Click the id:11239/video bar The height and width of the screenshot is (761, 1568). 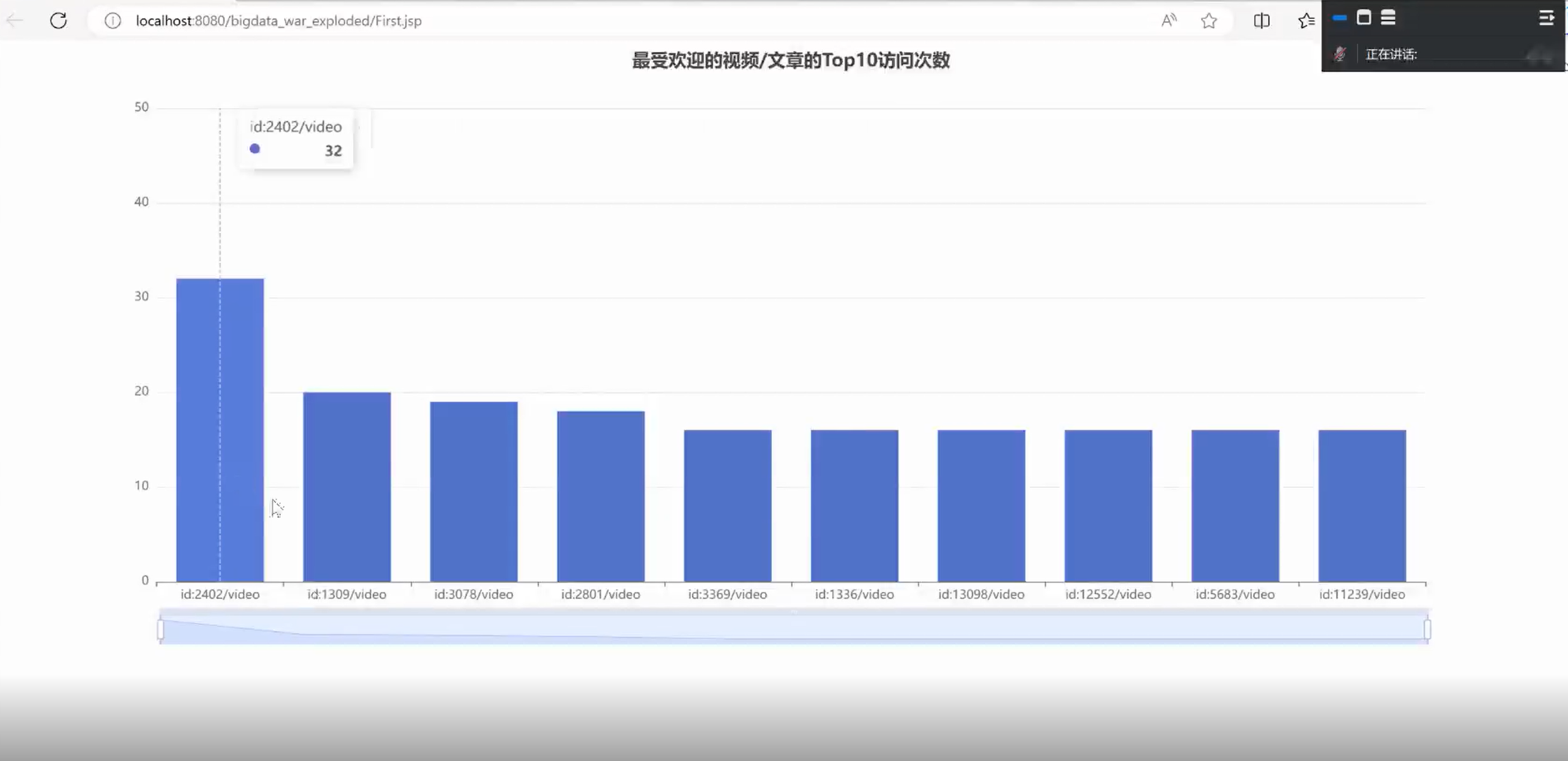(x=1362, y=505)
